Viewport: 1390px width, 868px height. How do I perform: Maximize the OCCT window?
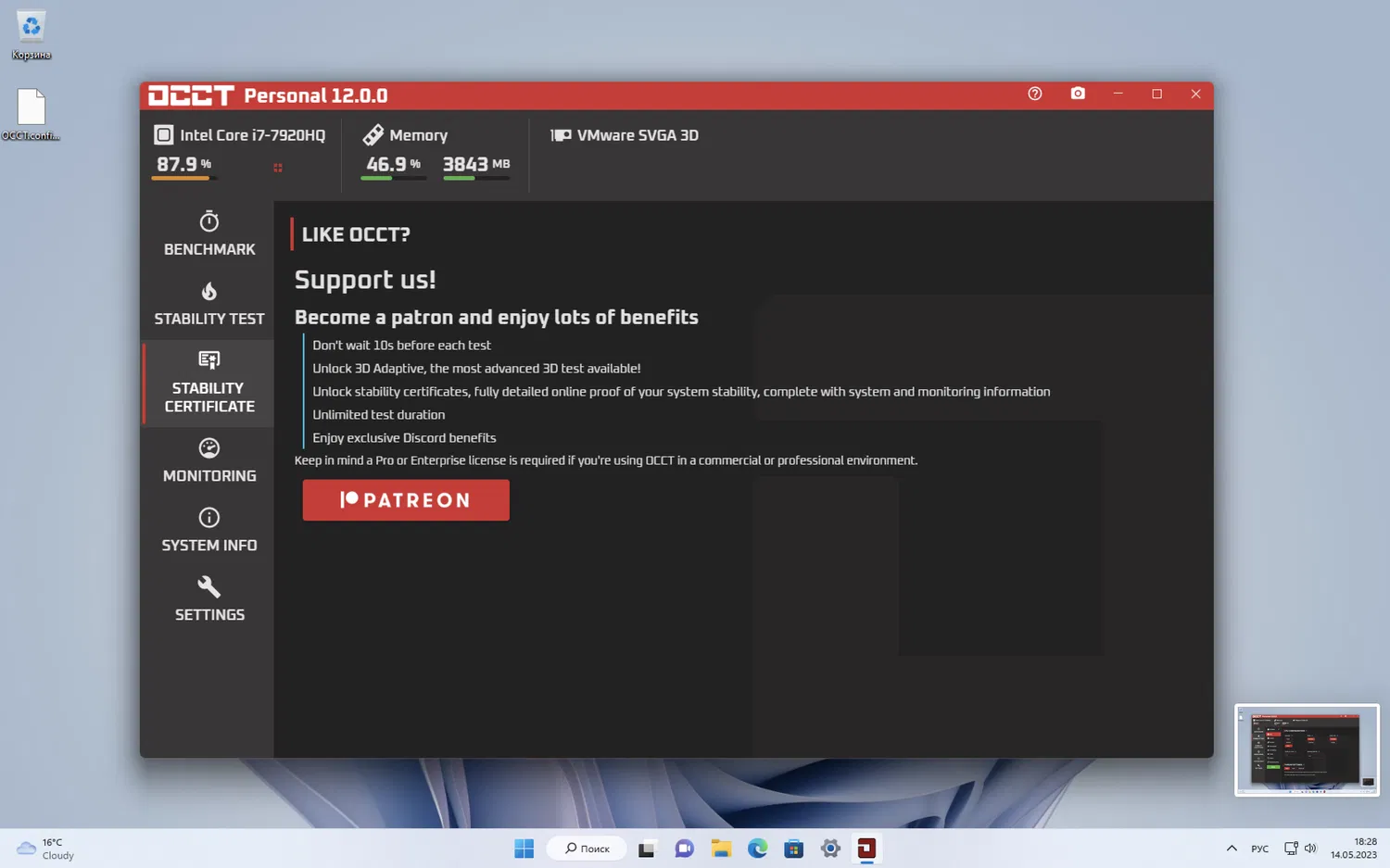(x=1156, y=94)
